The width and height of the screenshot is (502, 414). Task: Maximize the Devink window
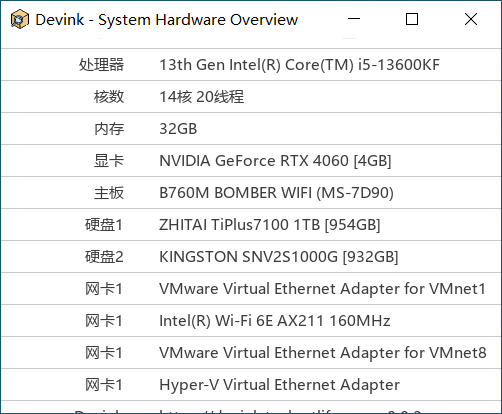pyautogui.click(x=412, y=19)
